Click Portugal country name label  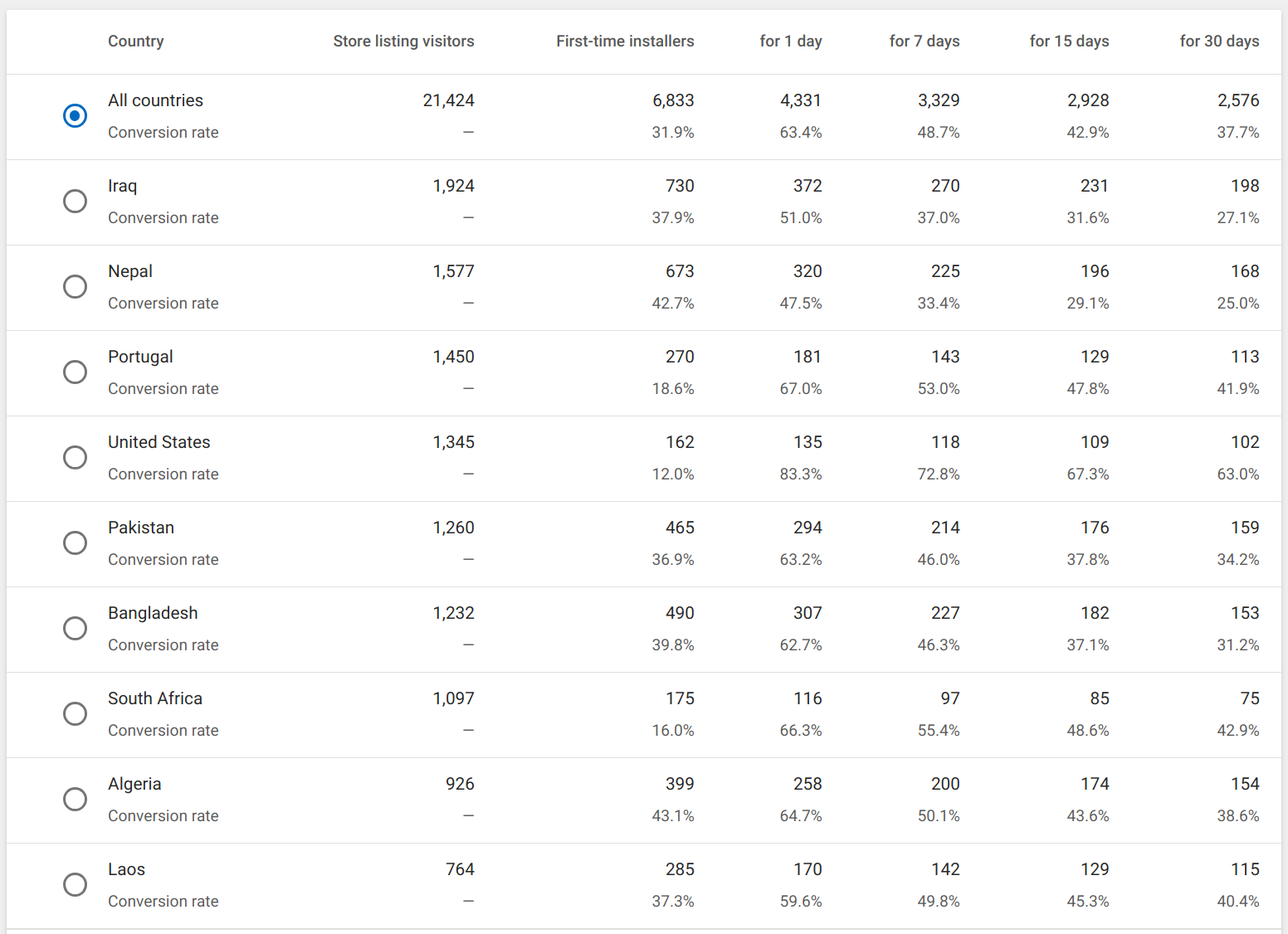(140, 357)
